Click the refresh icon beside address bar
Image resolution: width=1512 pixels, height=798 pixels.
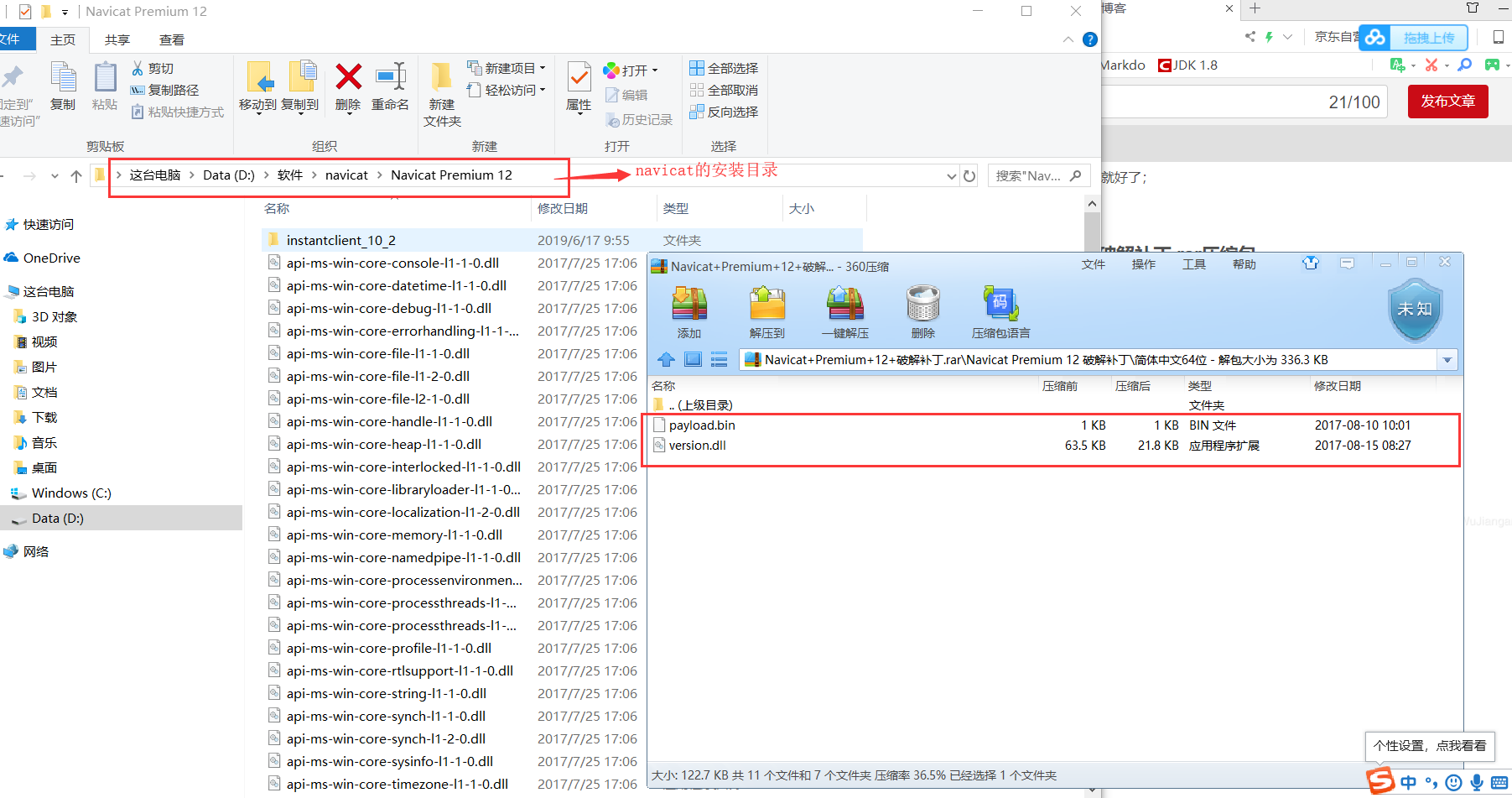(x=969, y=175)
